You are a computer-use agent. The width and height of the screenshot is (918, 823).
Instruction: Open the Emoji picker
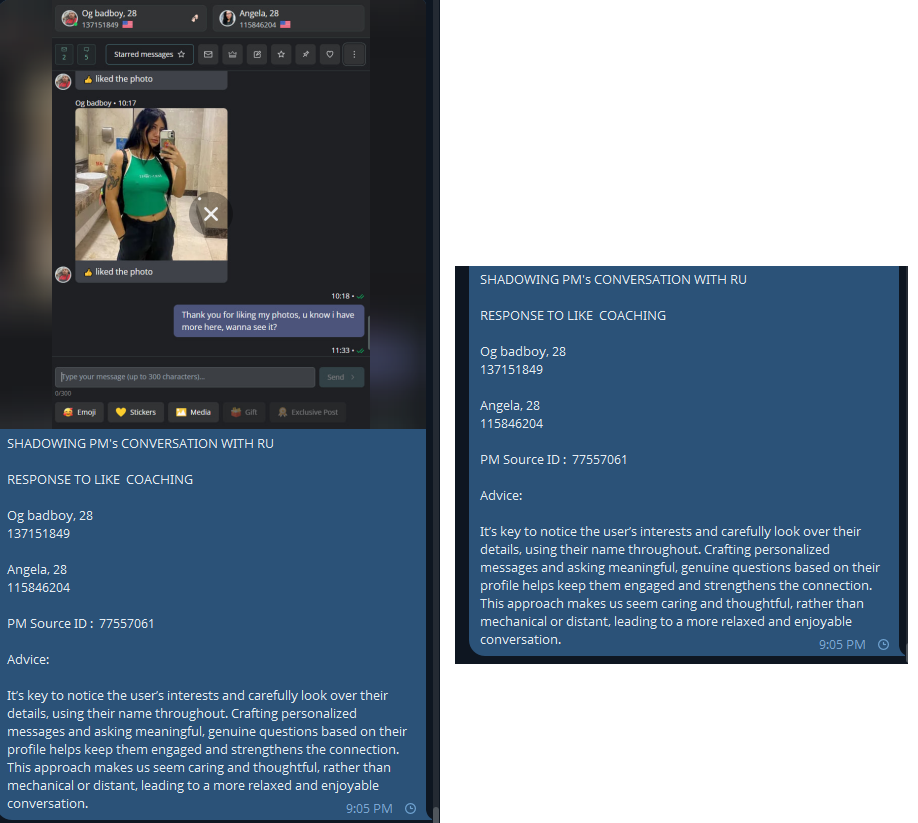80,412
